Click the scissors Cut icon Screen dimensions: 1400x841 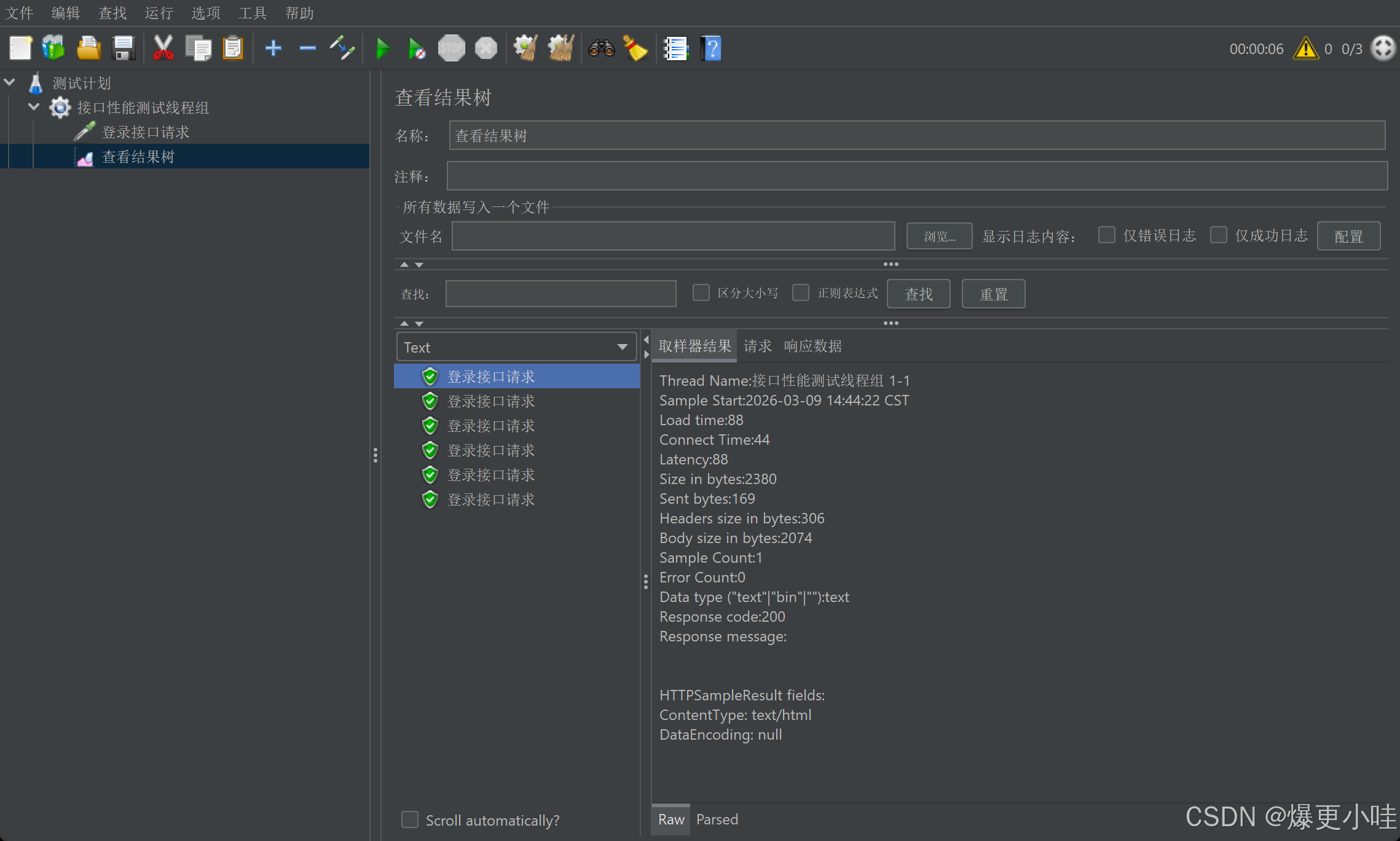(x=163, y=49)
